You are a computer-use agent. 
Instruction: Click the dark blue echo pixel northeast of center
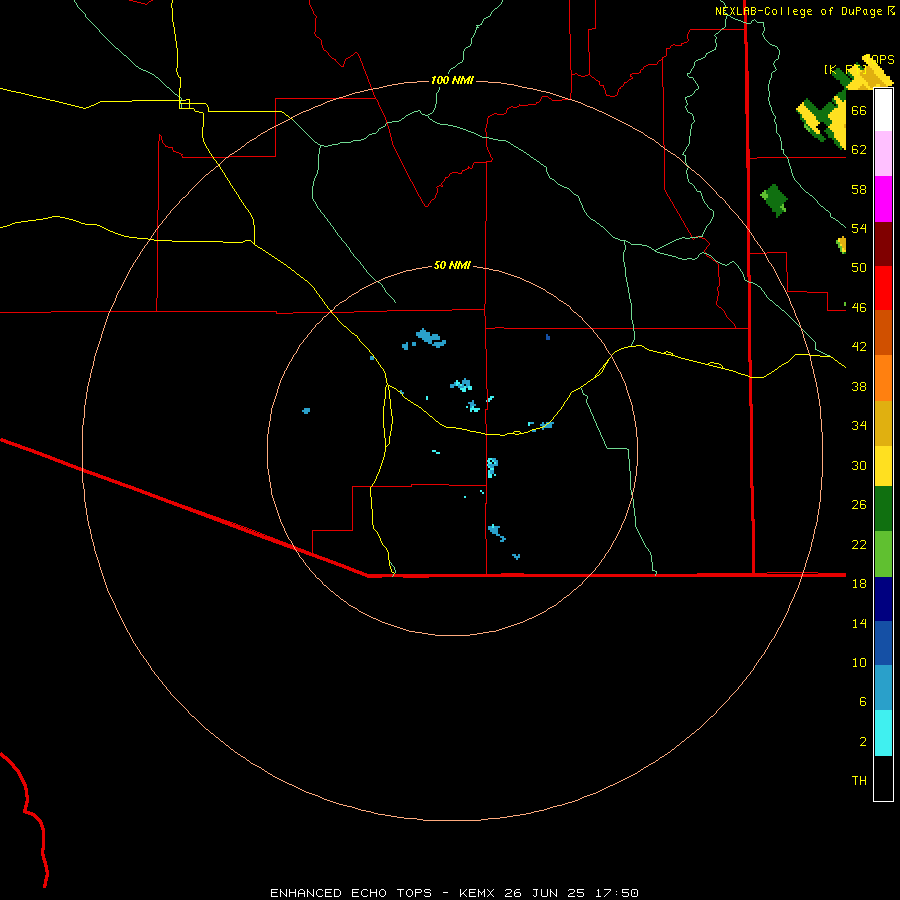[x=548, y=337]
